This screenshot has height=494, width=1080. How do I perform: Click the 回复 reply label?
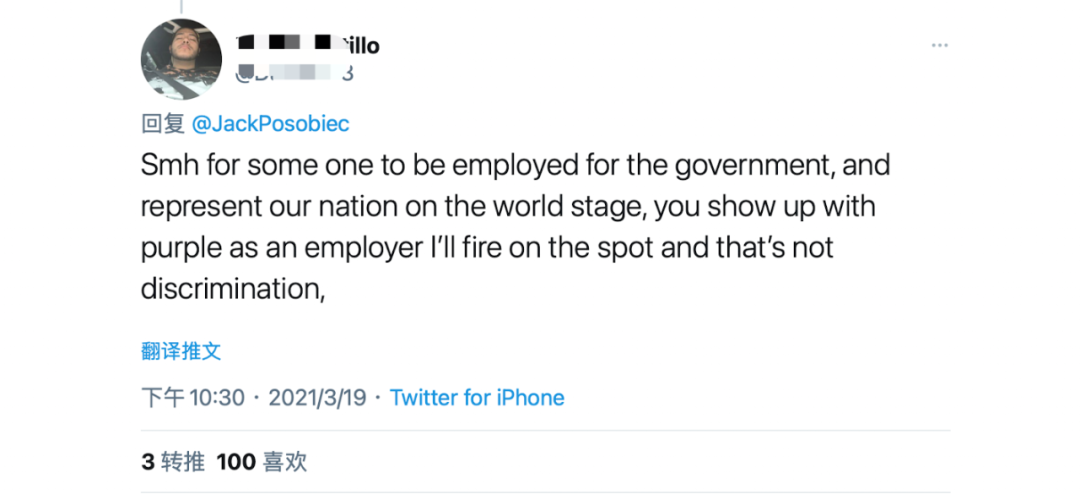point(163,123)
